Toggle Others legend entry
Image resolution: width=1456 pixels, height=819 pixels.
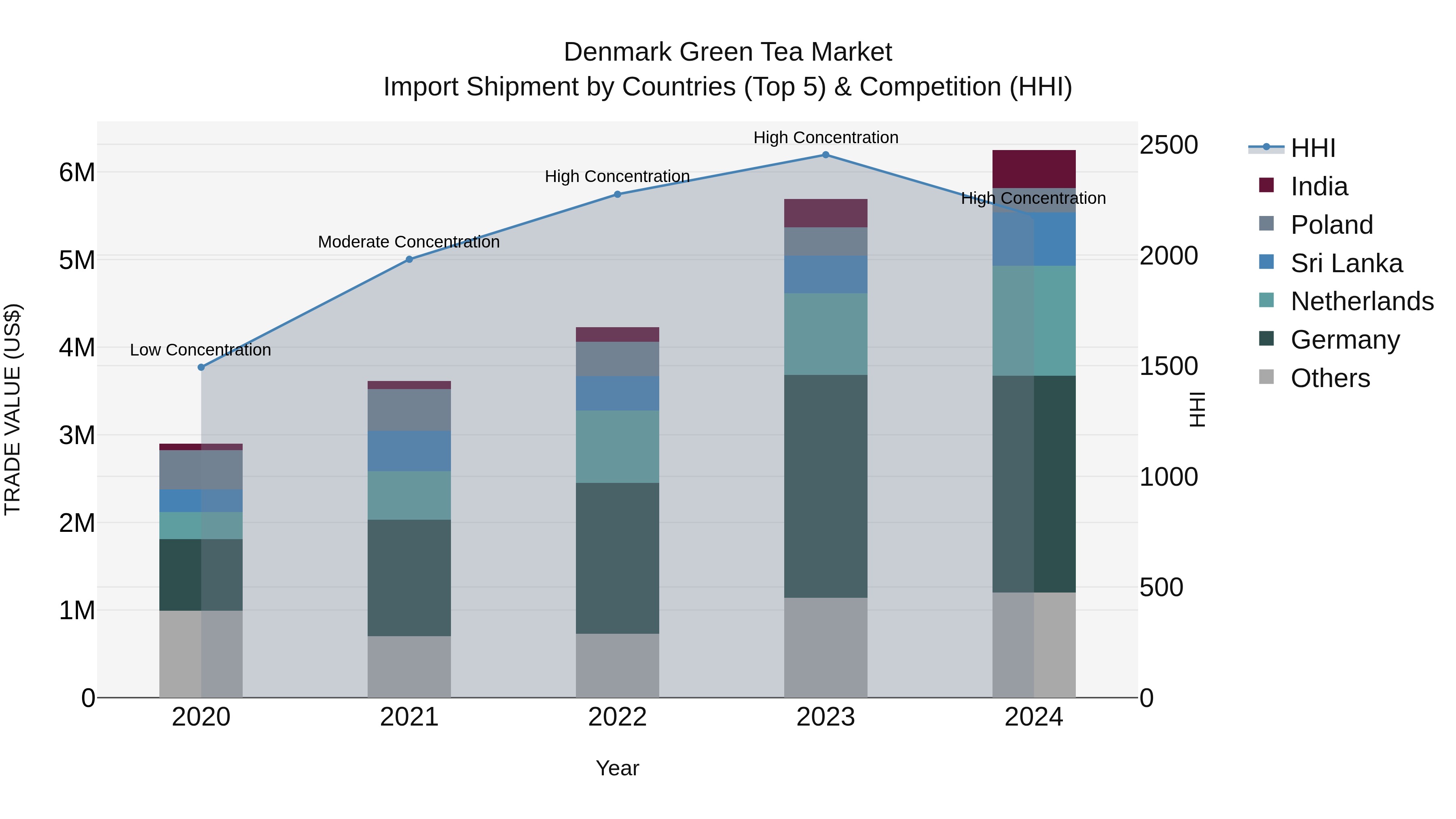(x=1314, y=378)
